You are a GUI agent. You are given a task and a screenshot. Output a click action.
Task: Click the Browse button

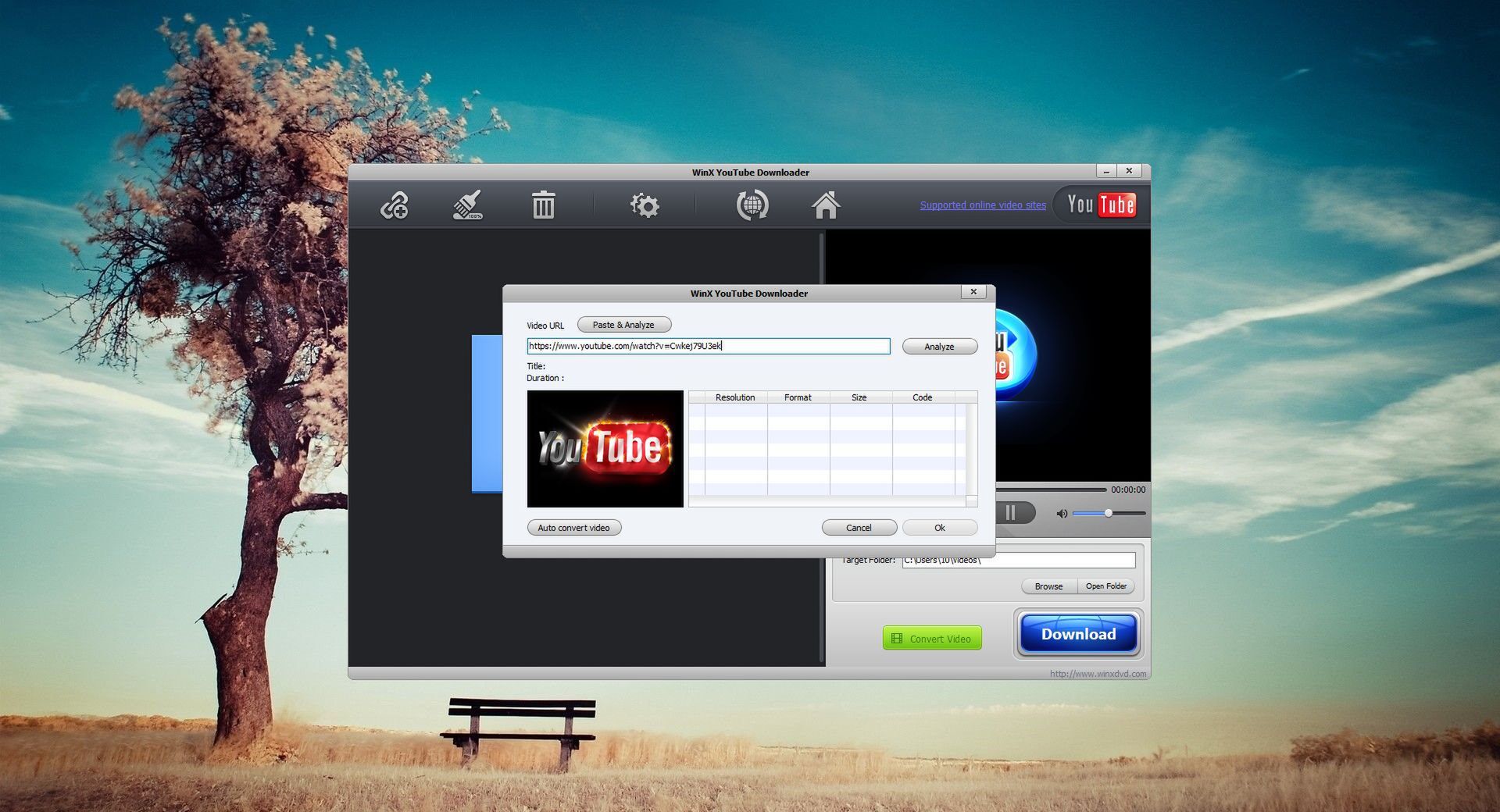click(1048, 586)
